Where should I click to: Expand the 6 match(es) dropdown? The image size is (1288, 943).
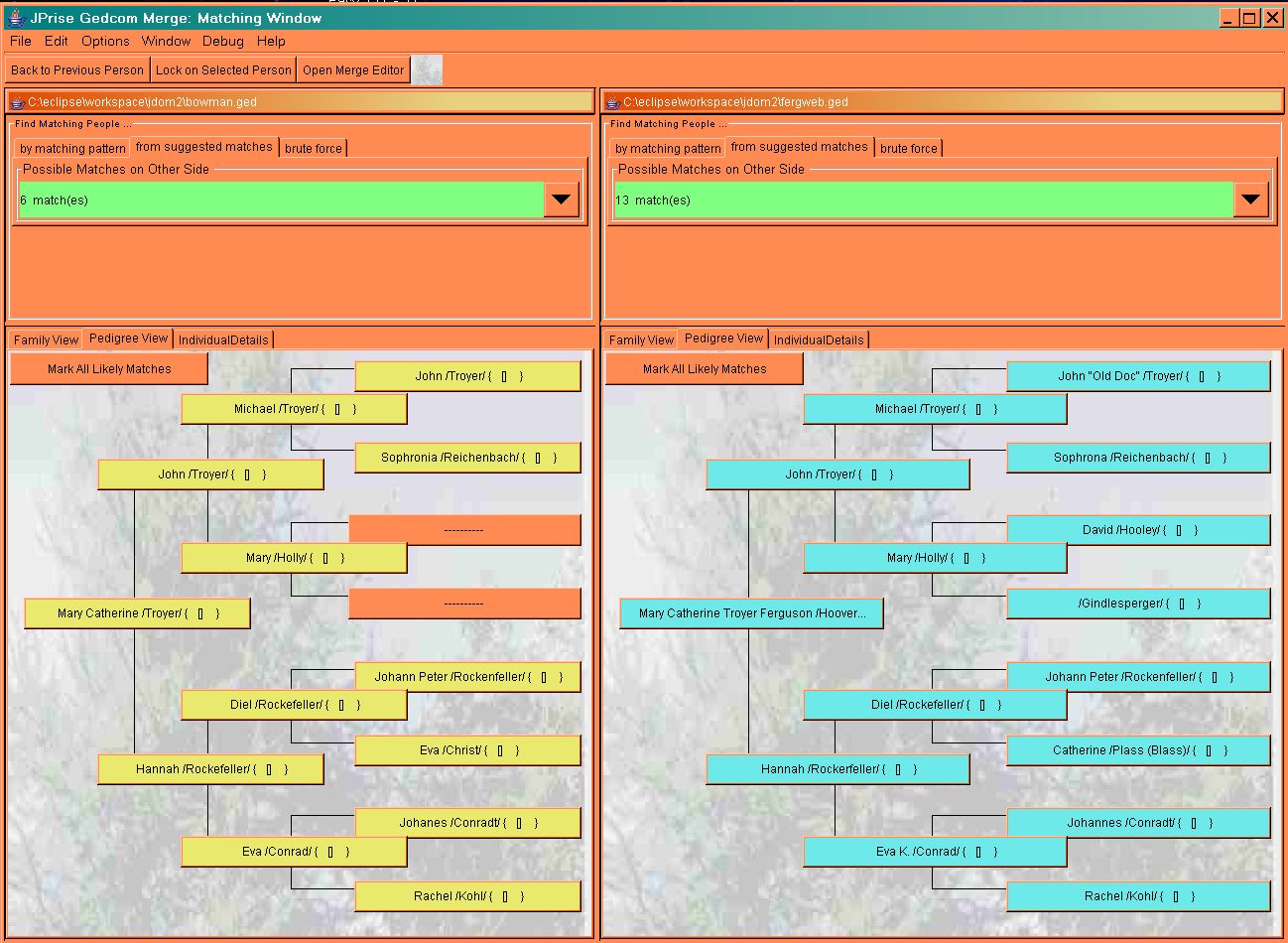[x=561, y=200]
